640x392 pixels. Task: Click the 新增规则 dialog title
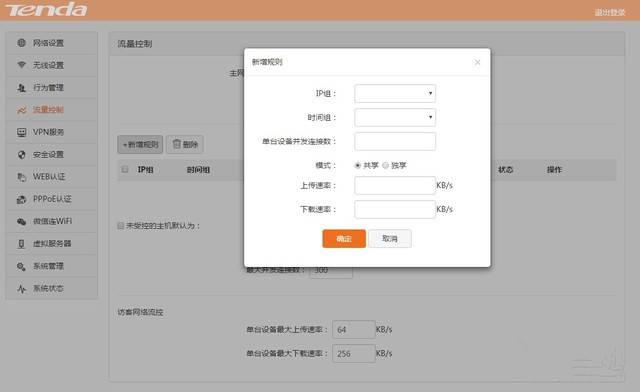point(267,62)
